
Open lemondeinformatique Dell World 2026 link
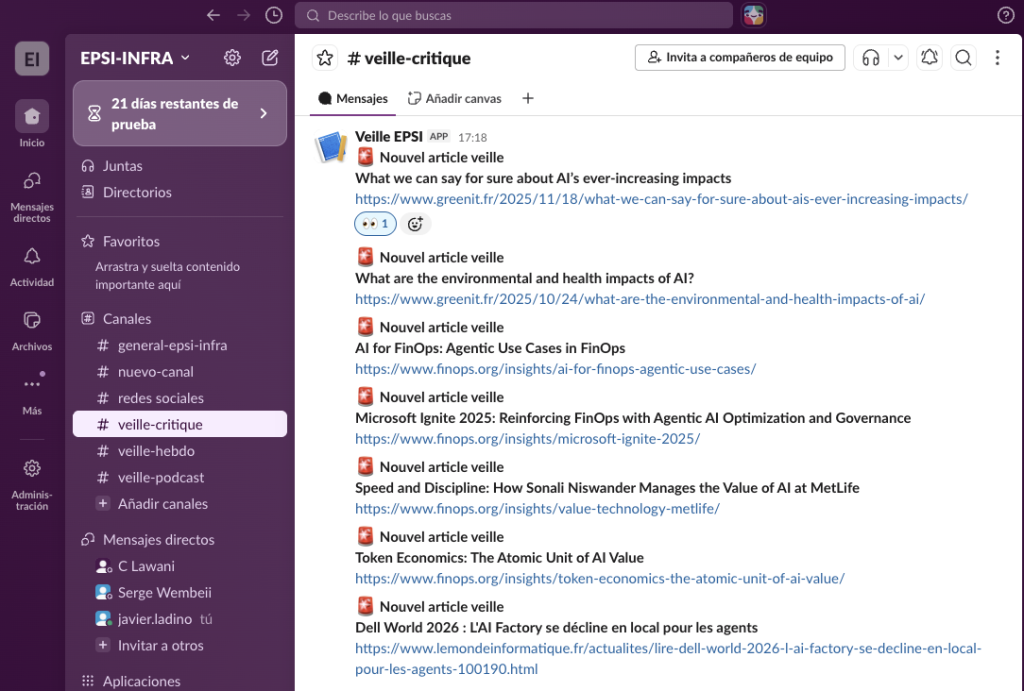pyautogui.click(x=668, y=658)
